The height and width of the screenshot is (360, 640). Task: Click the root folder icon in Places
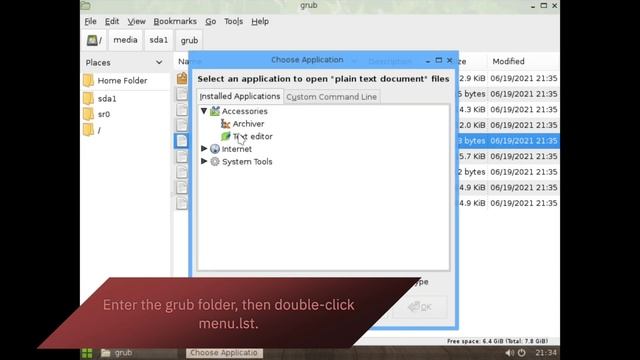(x=88, y=130)
